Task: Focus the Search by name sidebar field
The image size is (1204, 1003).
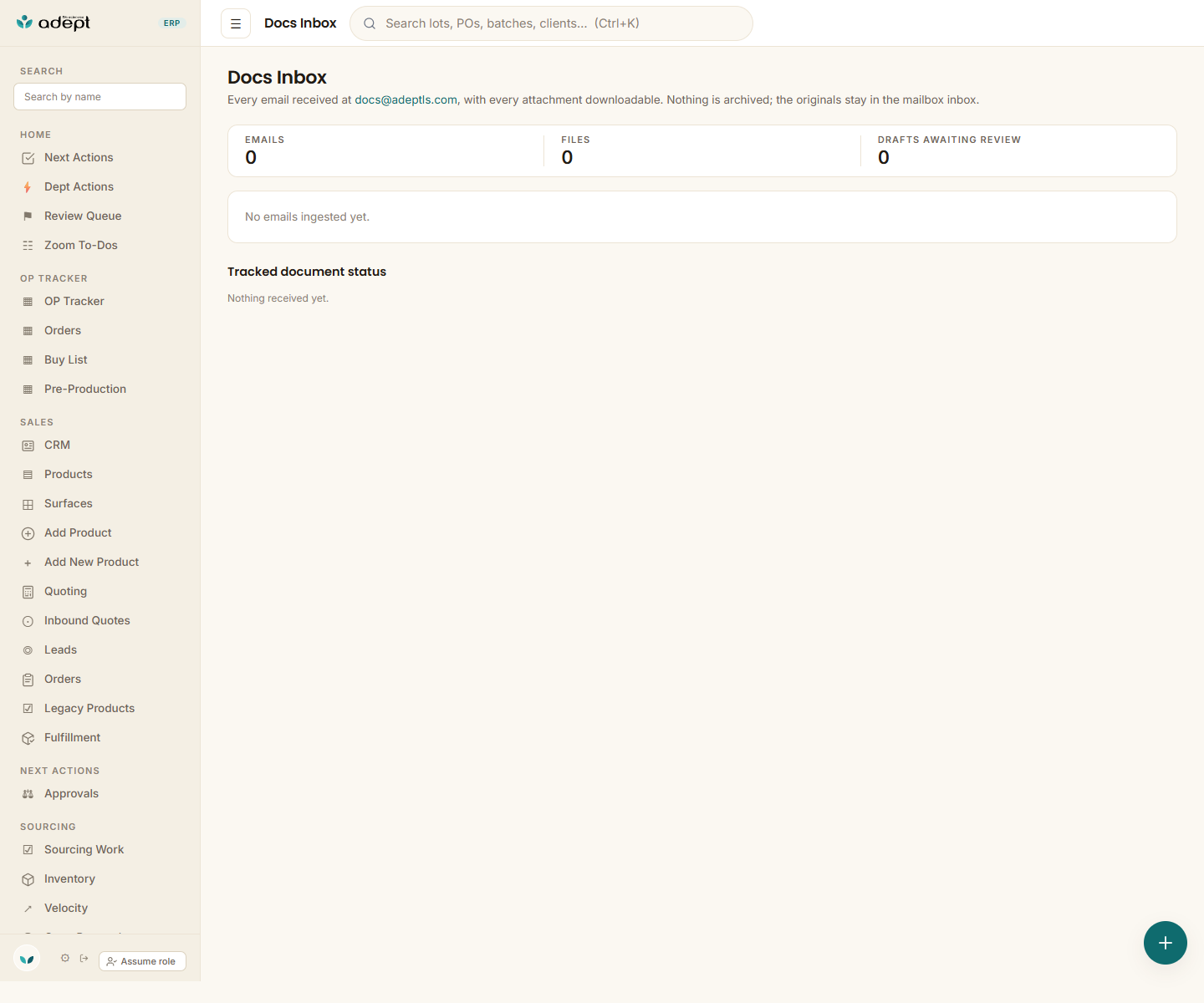Action: (x=100, y=97)
